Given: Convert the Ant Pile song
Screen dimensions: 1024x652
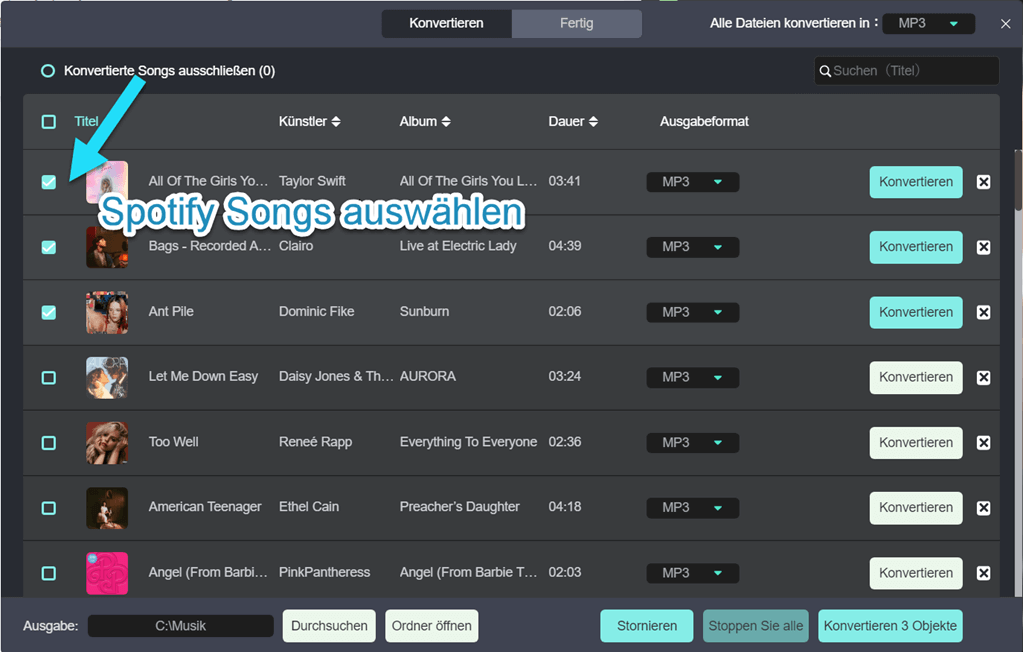Looking at the screenshot, I should [916, 312].
